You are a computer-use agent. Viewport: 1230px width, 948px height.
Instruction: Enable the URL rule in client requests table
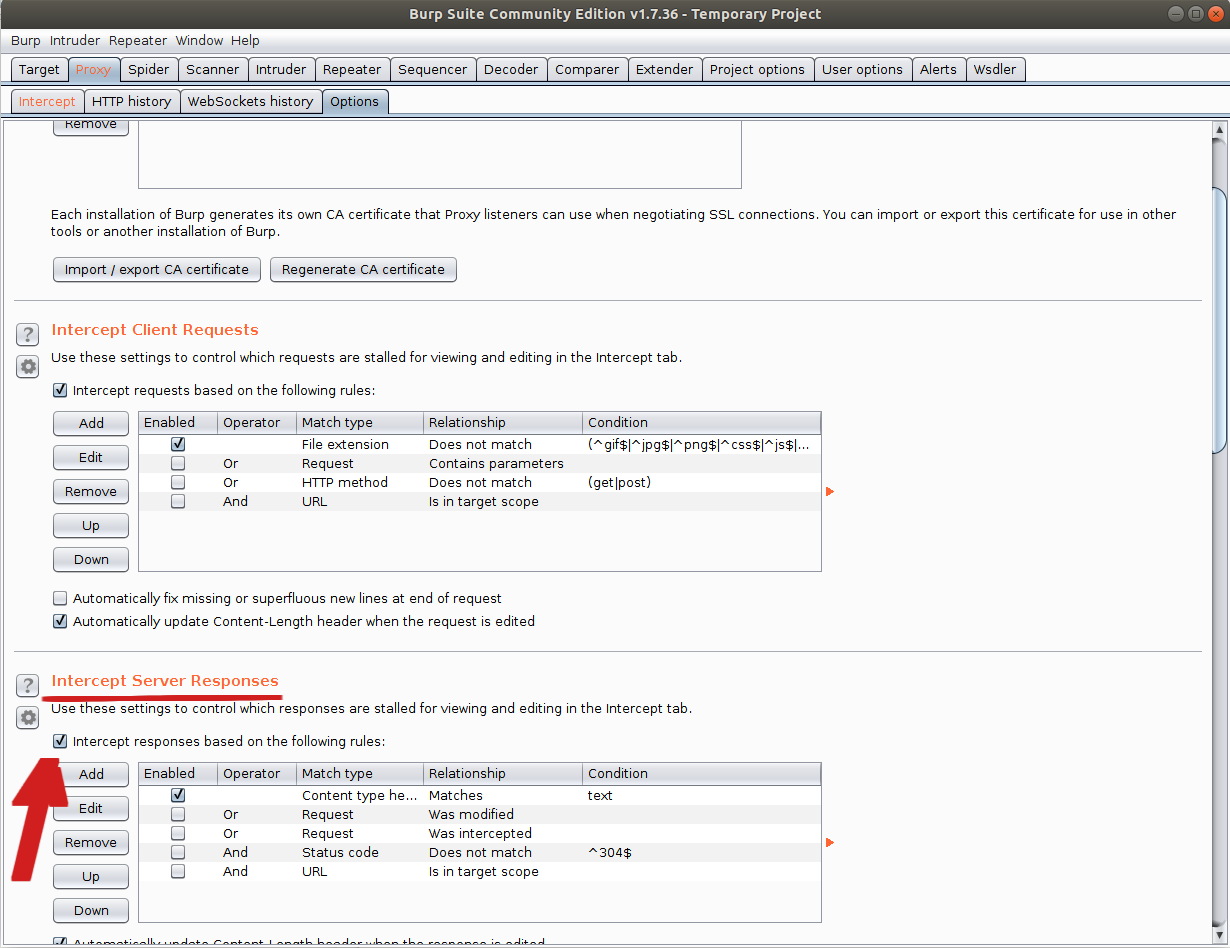[178, 501]
